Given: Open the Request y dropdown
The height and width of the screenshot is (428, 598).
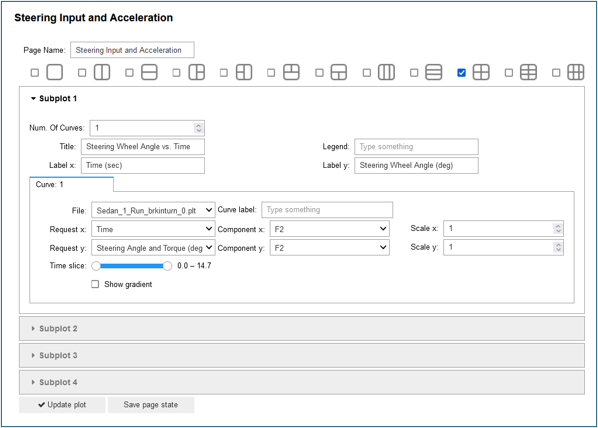Looking at the screenshot, I should tap(153, 248).
